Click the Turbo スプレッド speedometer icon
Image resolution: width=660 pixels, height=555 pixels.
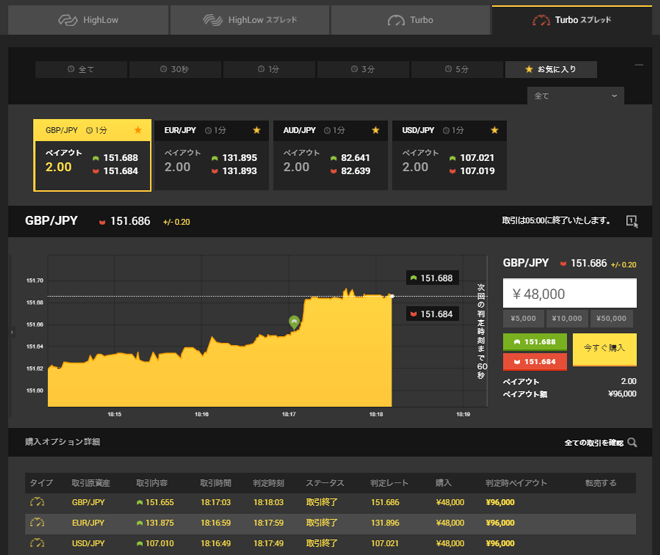click(541, 20)
